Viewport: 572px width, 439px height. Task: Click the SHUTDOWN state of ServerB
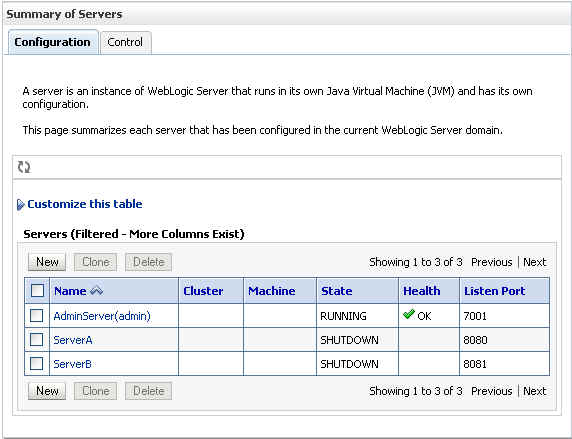349,364
